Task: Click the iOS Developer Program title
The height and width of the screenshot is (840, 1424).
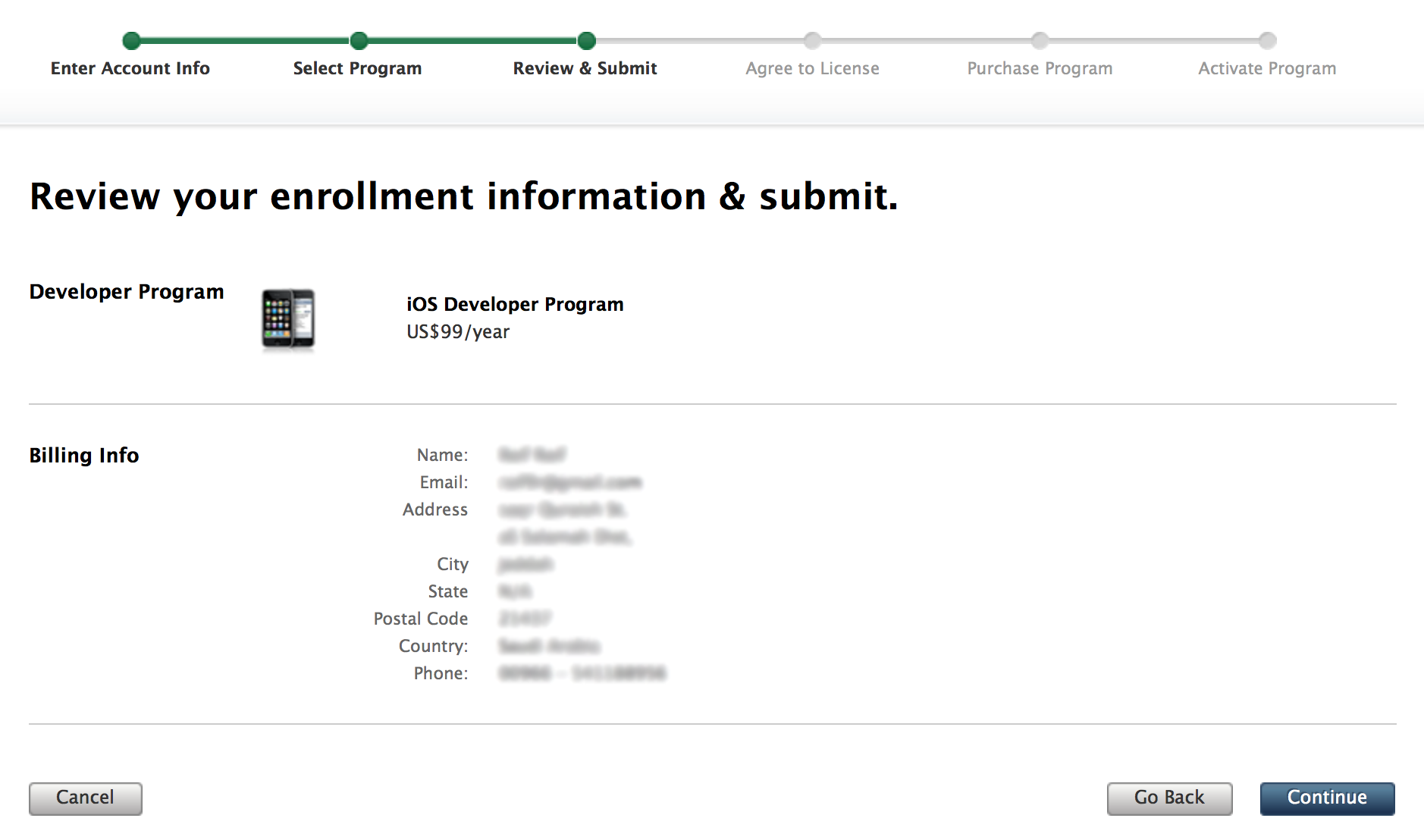Action: (x=515, y=304)
